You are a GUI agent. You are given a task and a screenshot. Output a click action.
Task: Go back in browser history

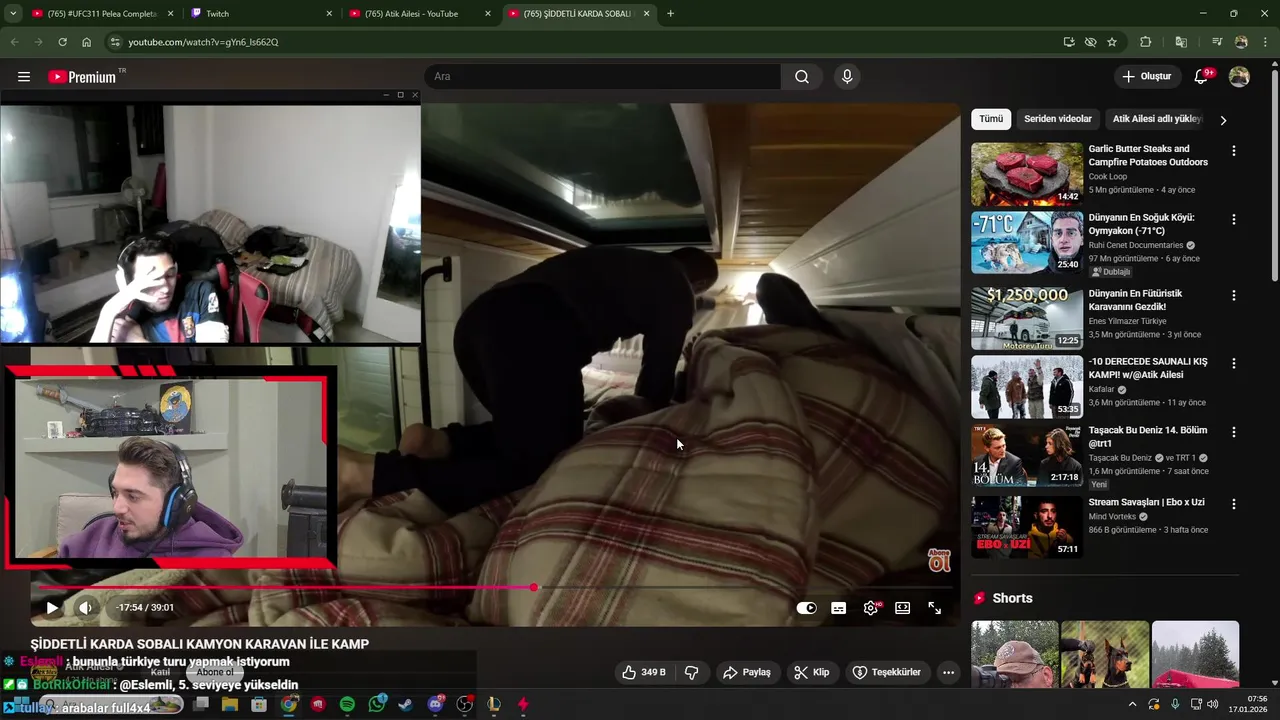(14, 42)
